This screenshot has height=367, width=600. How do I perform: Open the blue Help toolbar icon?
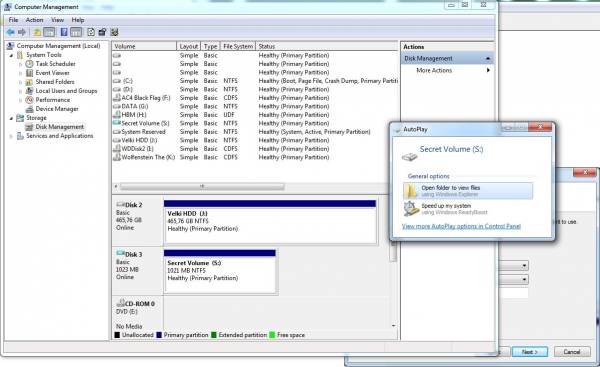pos(64,32)
